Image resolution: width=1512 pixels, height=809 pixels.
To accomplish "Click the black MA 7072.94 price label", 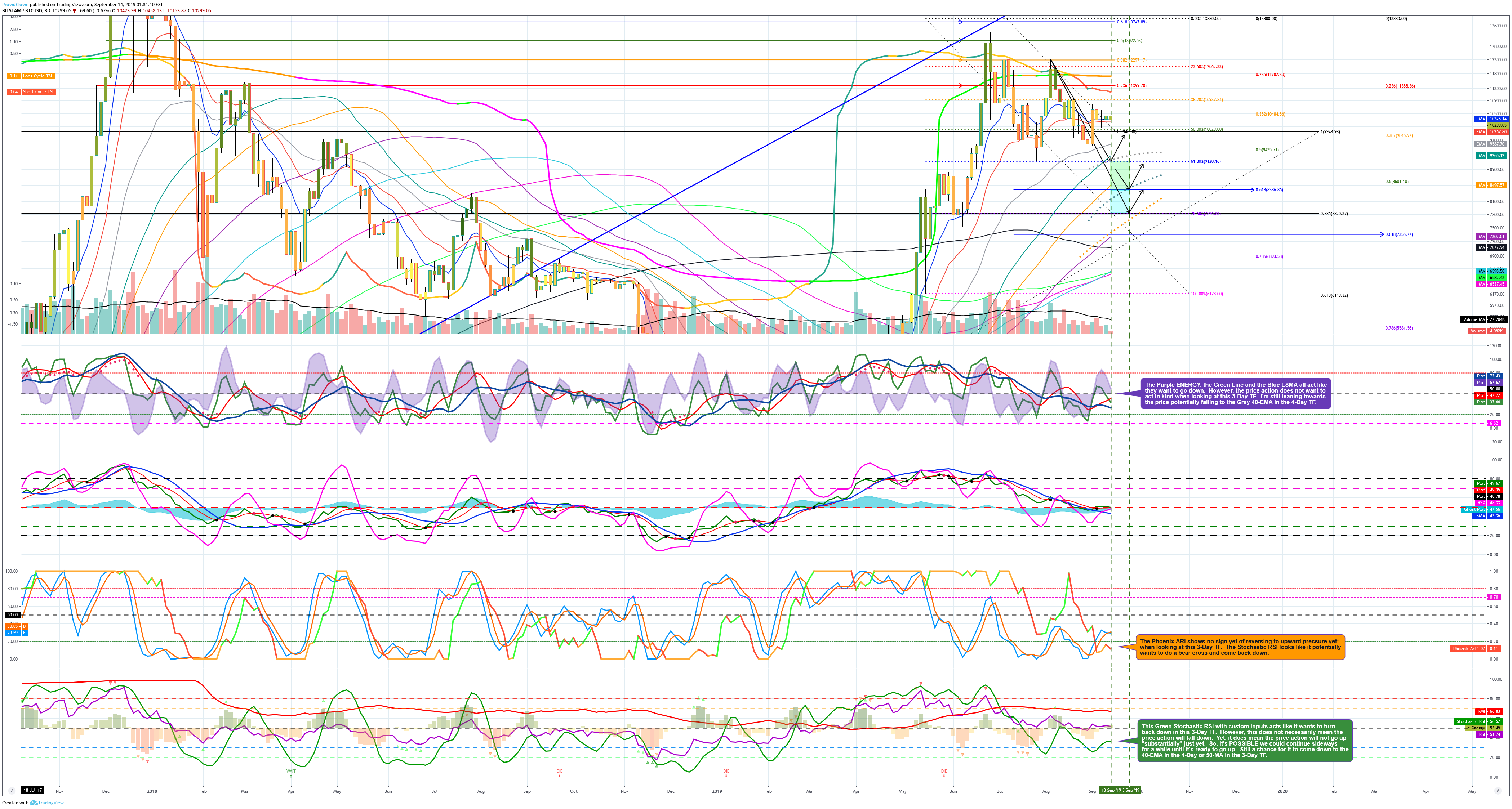I will point(1491,247).
